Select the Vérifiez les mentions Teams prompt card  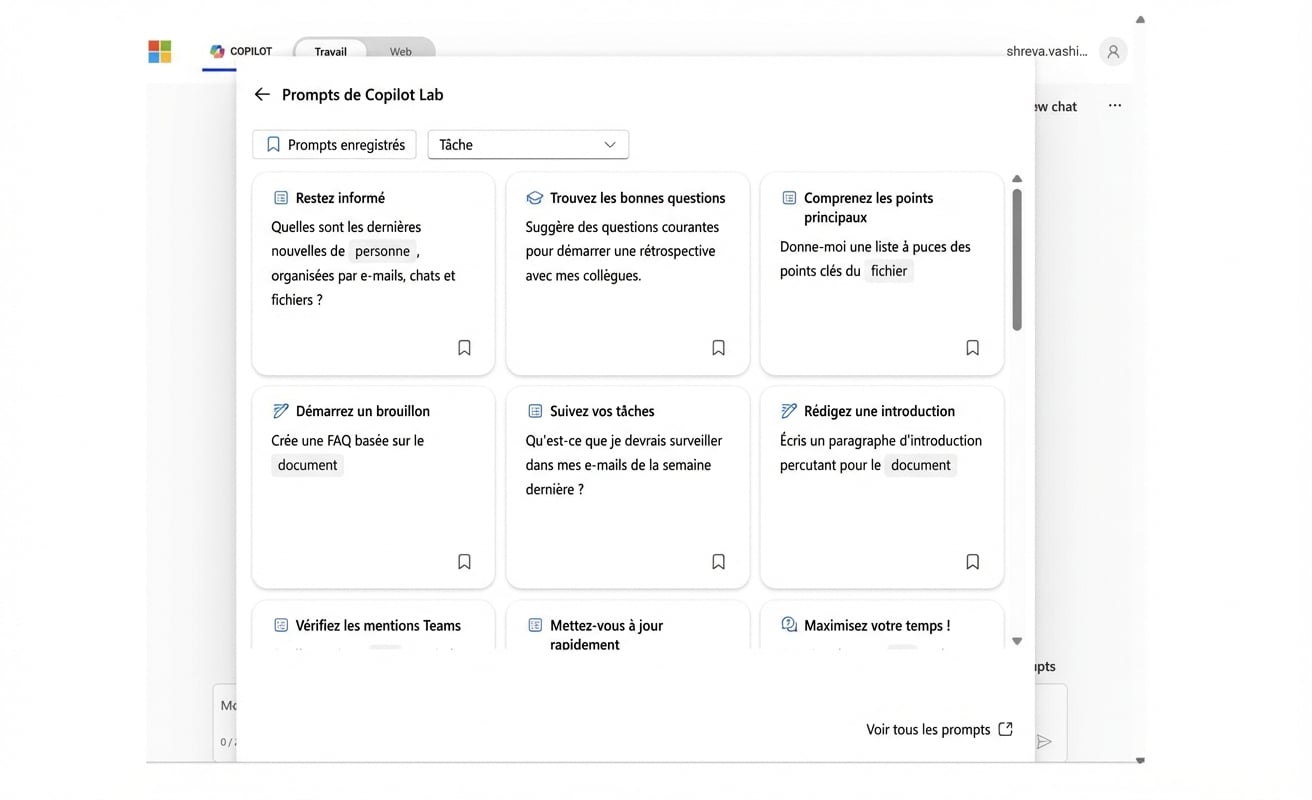click(373, 626)
